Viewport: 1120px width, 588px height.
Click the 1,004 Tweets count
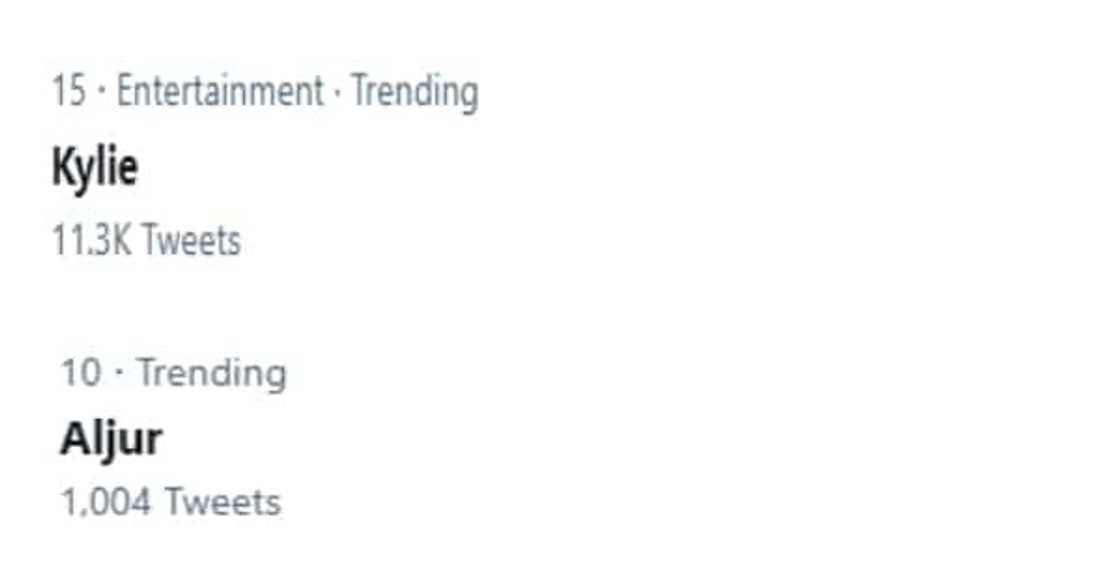(171, 501)
